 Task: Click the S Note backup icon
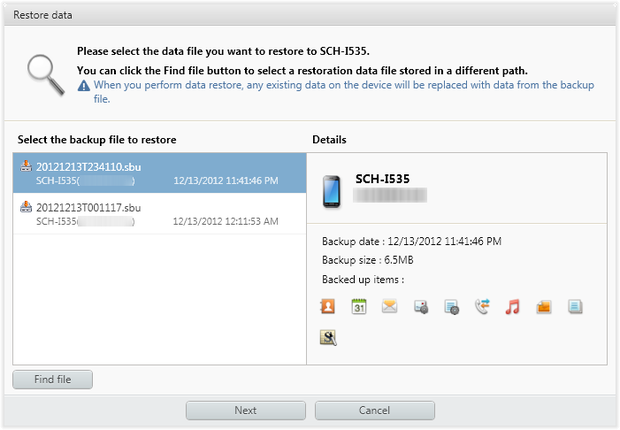click(x=327, y=338)
